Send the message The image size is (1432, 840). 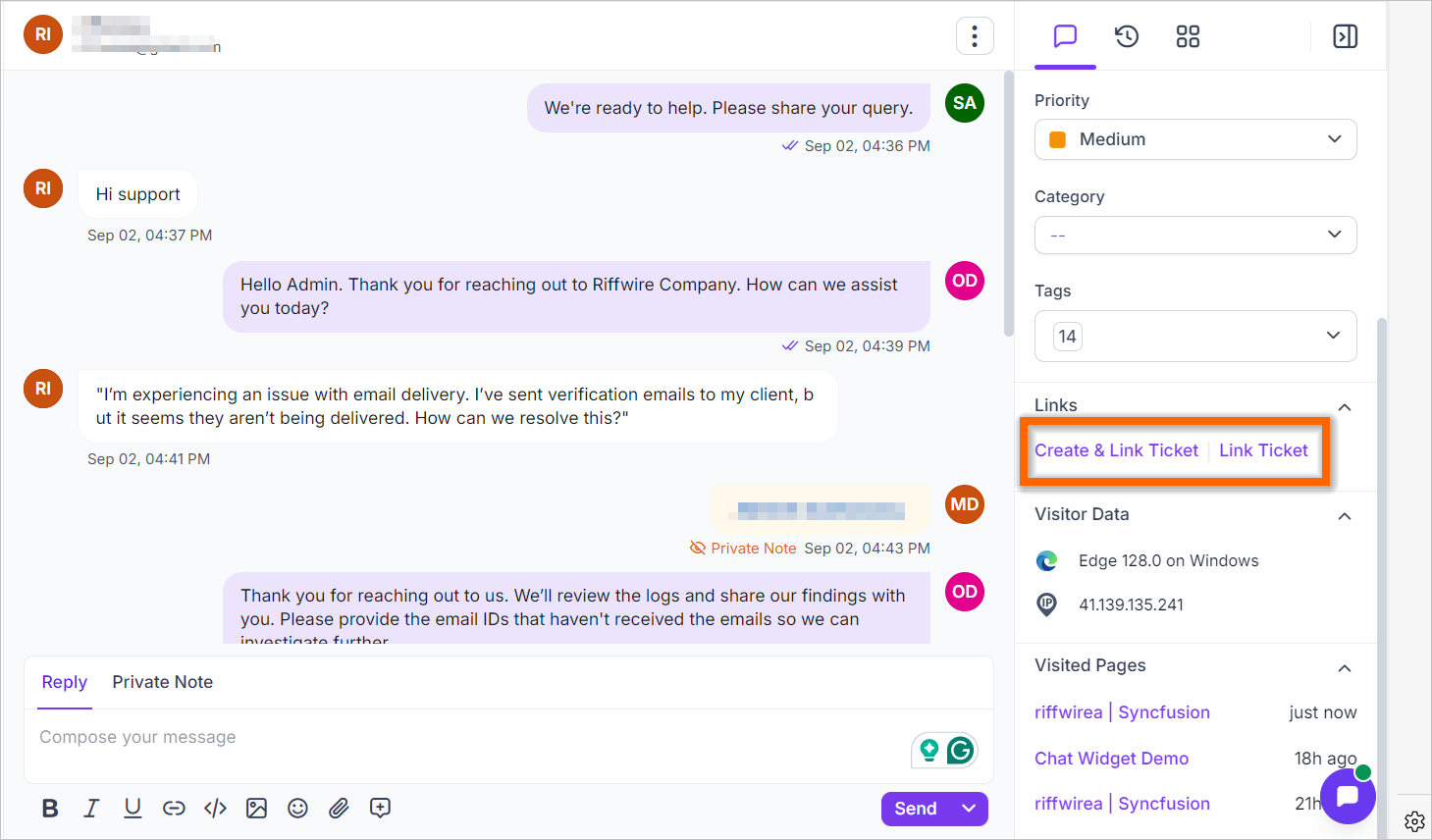coord(916,808)
